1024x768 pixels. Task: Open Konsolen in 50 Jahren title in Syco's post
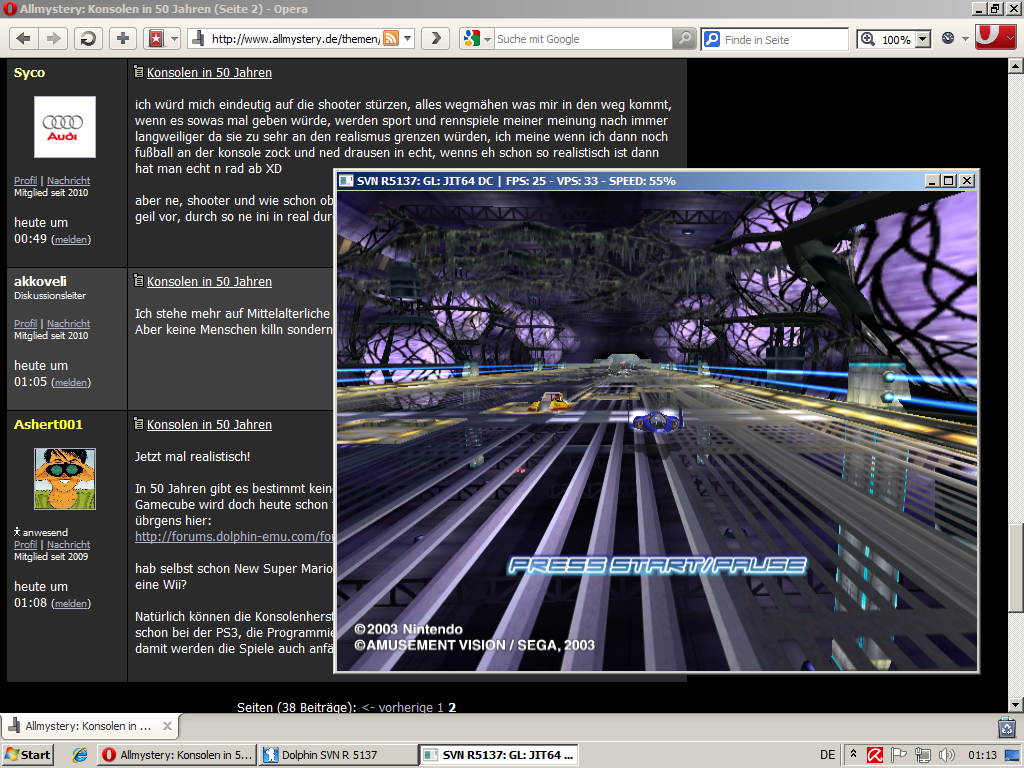209,72
